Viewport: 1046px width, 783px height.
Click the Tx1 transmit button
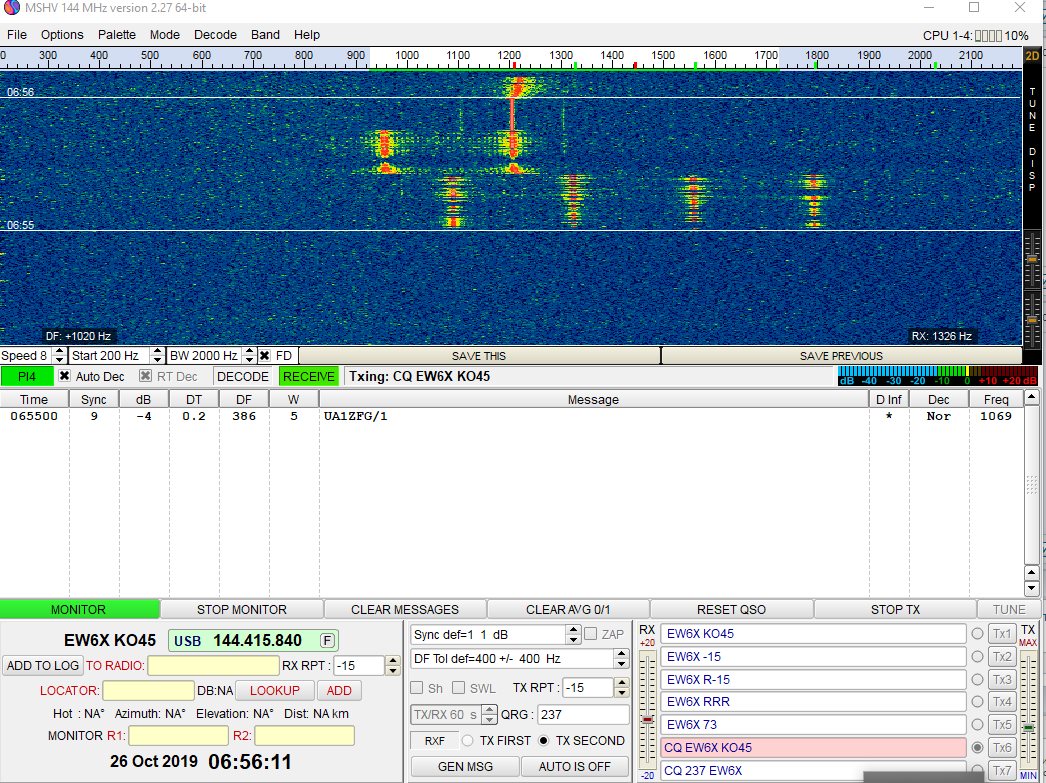tap(1001, 634)
